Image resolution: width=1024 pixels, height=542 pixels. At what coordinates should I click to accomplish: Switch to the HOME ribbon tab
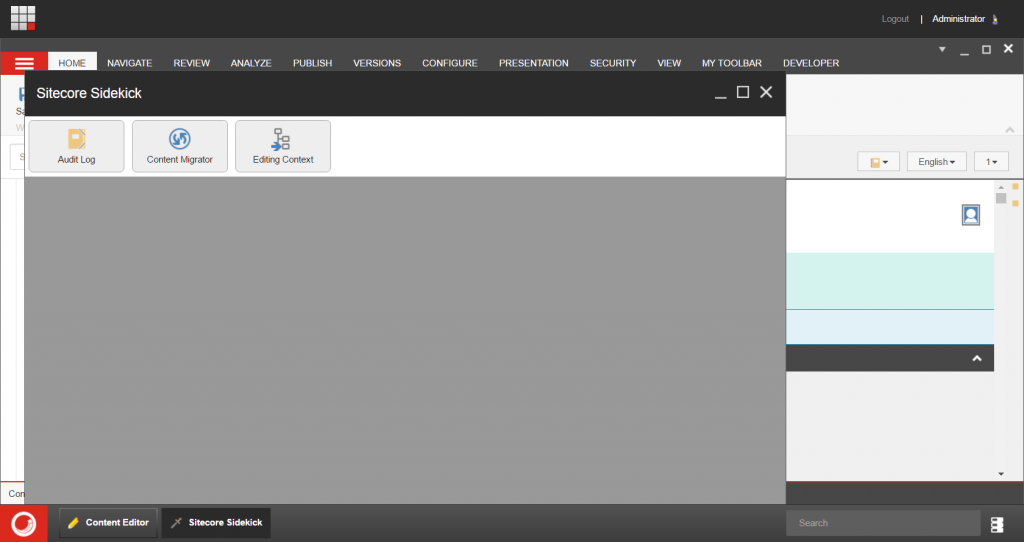tap(72, 63)
